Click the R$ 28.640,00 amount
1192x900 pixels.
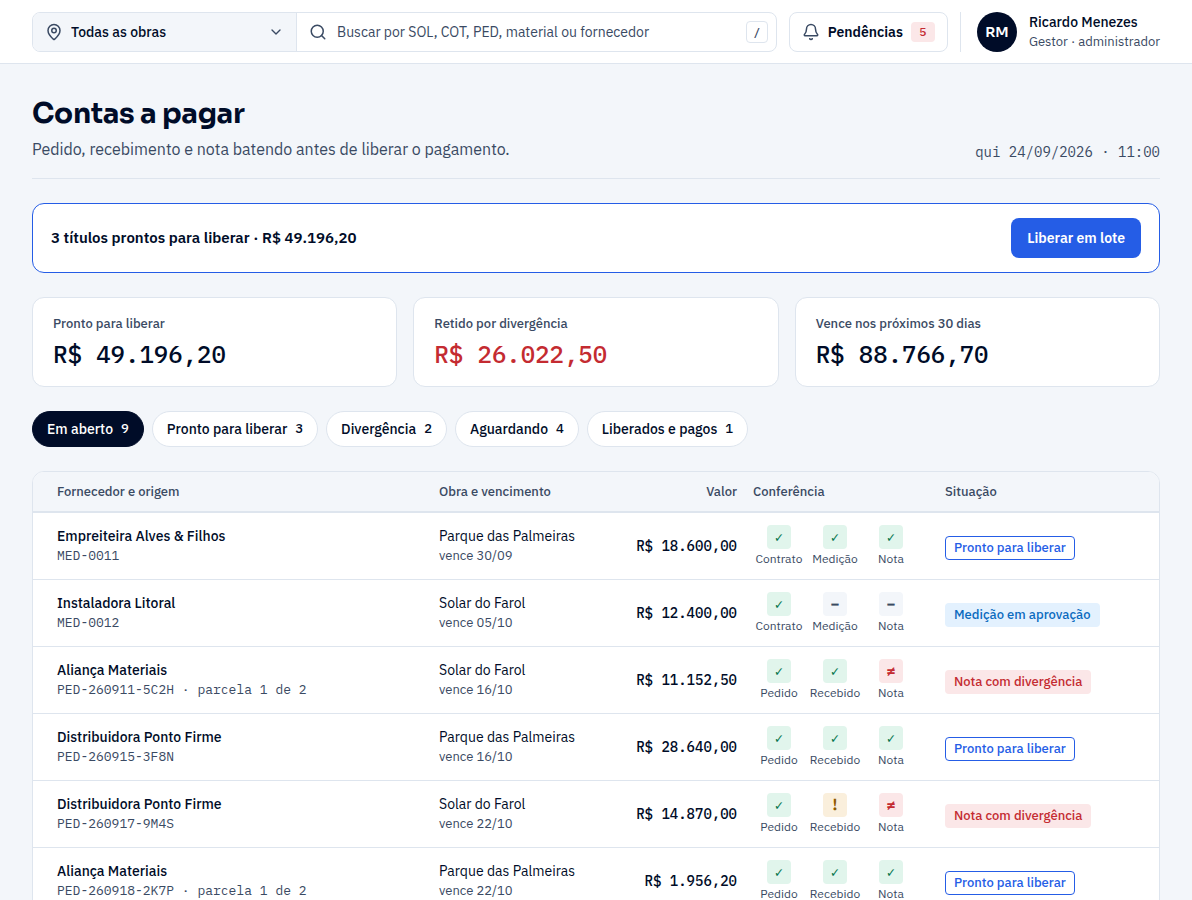[686, 747]
